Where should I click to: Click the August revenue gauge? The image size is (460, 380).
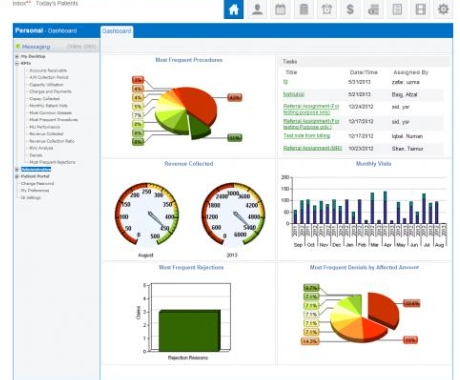click(147, 214)
